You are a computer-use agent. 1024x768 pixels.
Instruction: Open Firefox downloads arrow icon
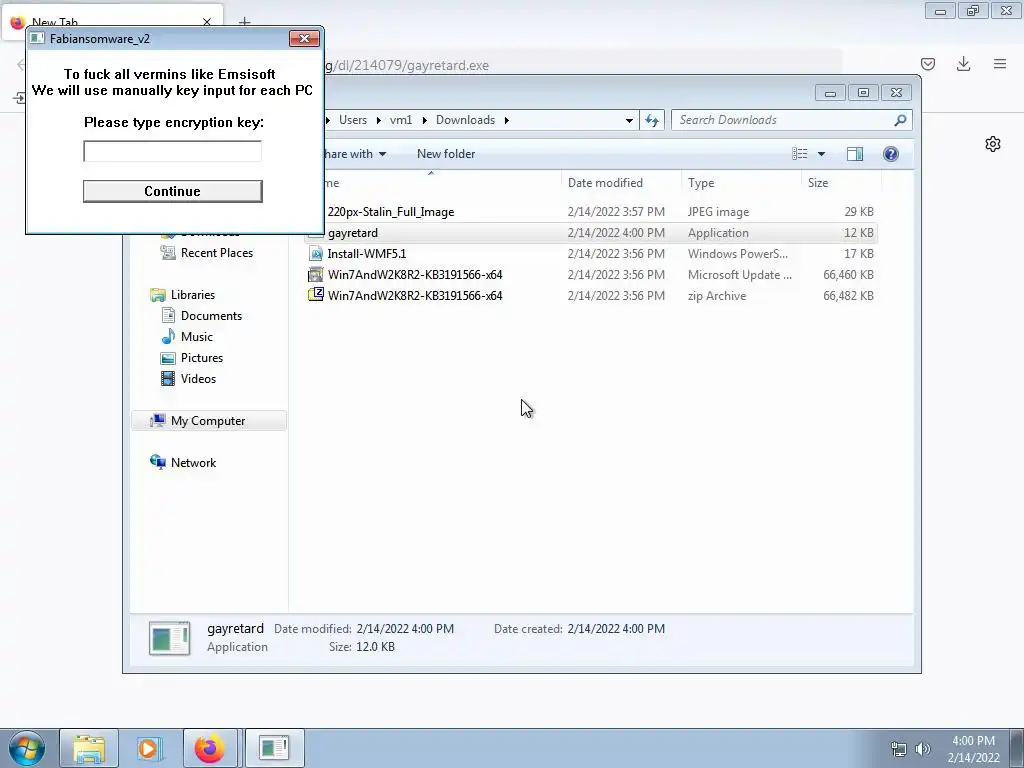[x=963, y=64]
